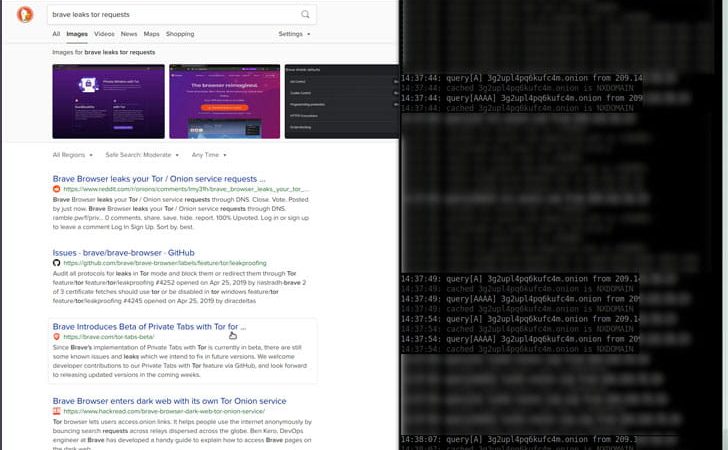The height and width of the screenshot is (450, 728).
Task: Open the Safe Search: Moderate dropdown
Action: point(142,155)
